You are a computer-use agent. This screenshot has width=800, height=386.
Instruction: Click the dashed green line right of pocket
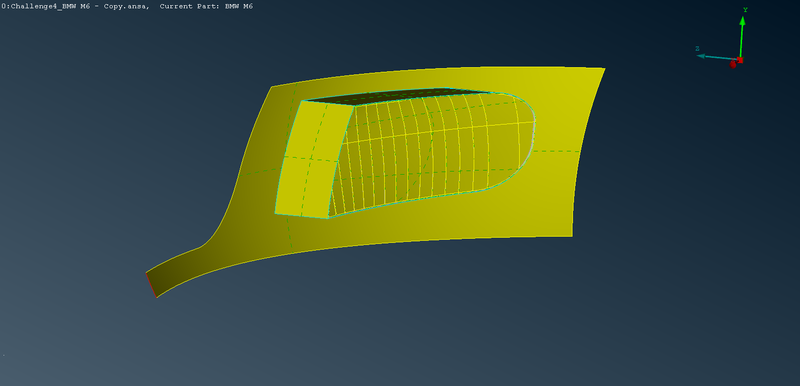[556, 151]
